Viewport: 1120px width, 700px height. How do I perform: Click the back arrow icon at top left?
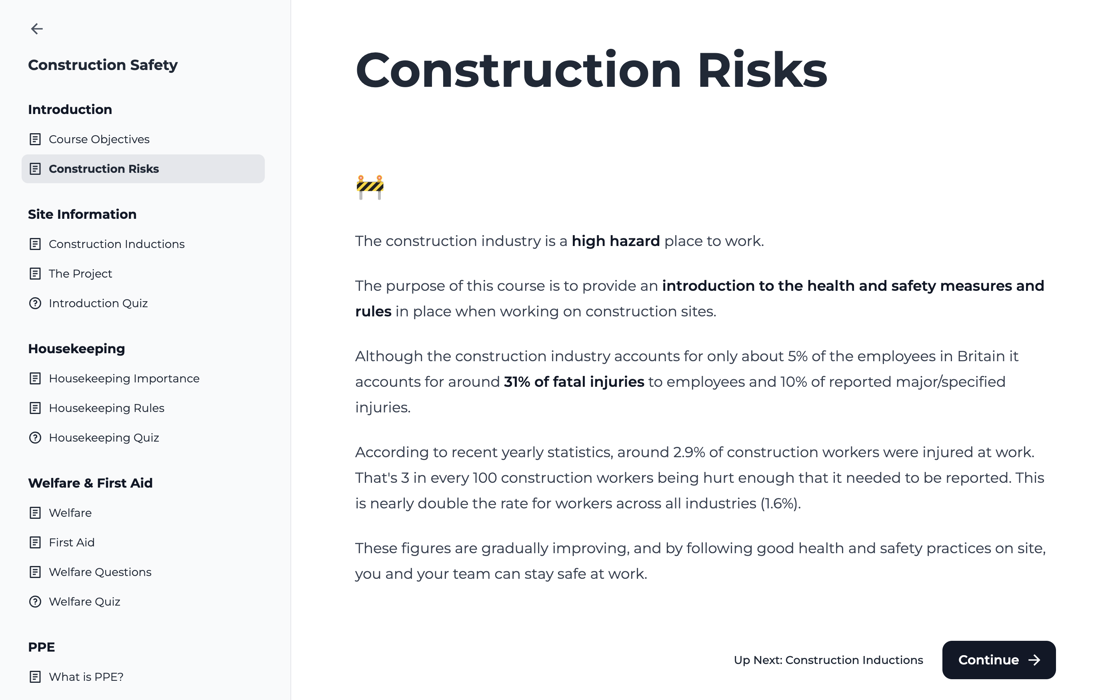coord(36,28)
